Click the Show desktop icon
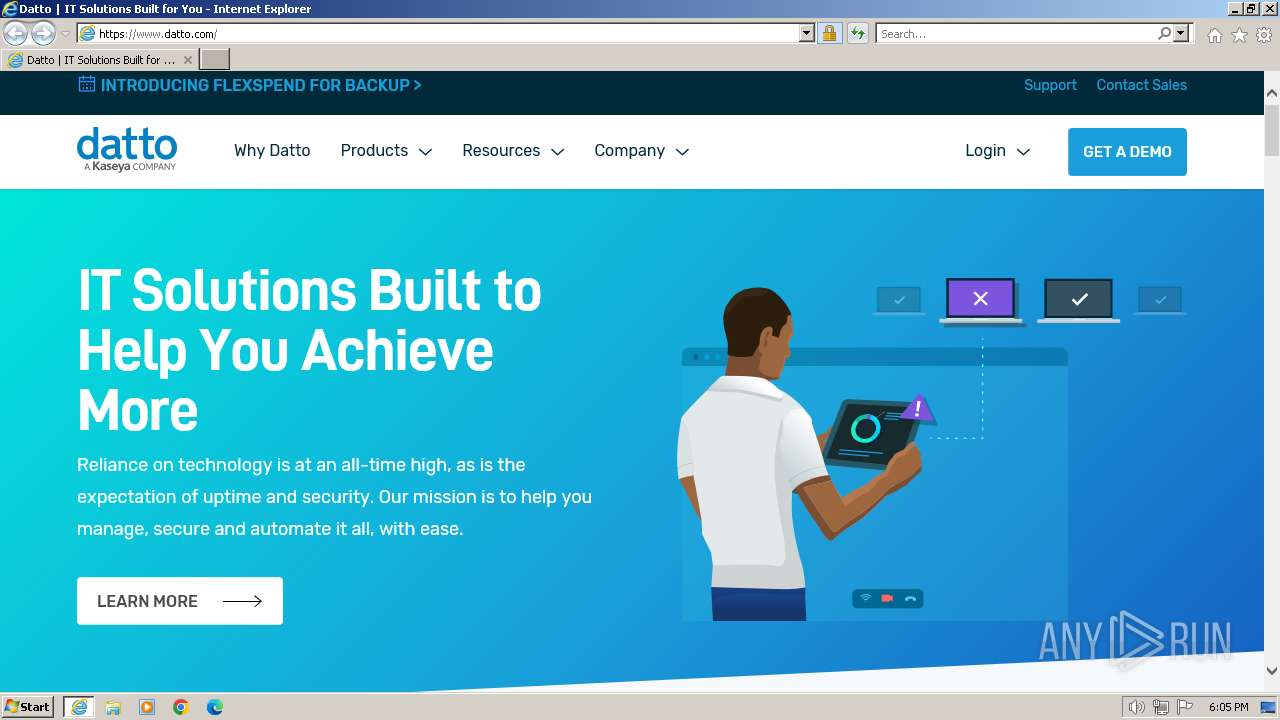Image resolution: width=1280 pixels, height=720 pixels. coord(1269,707)
